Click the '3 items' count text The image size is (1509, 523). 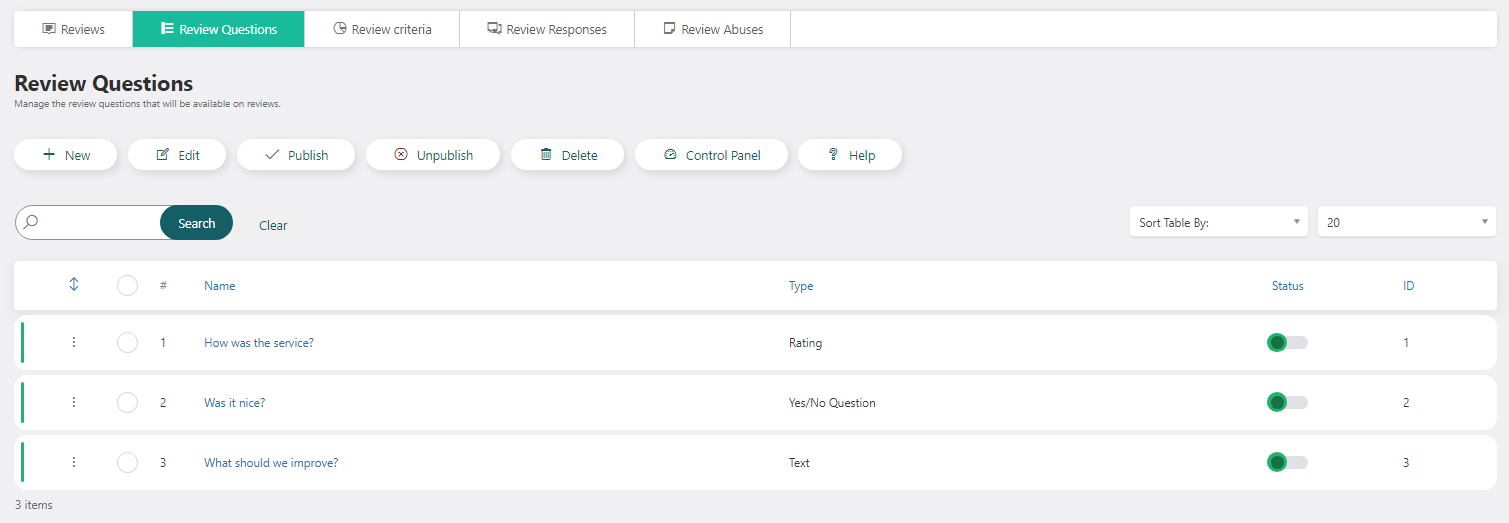[x=34, y=505]
